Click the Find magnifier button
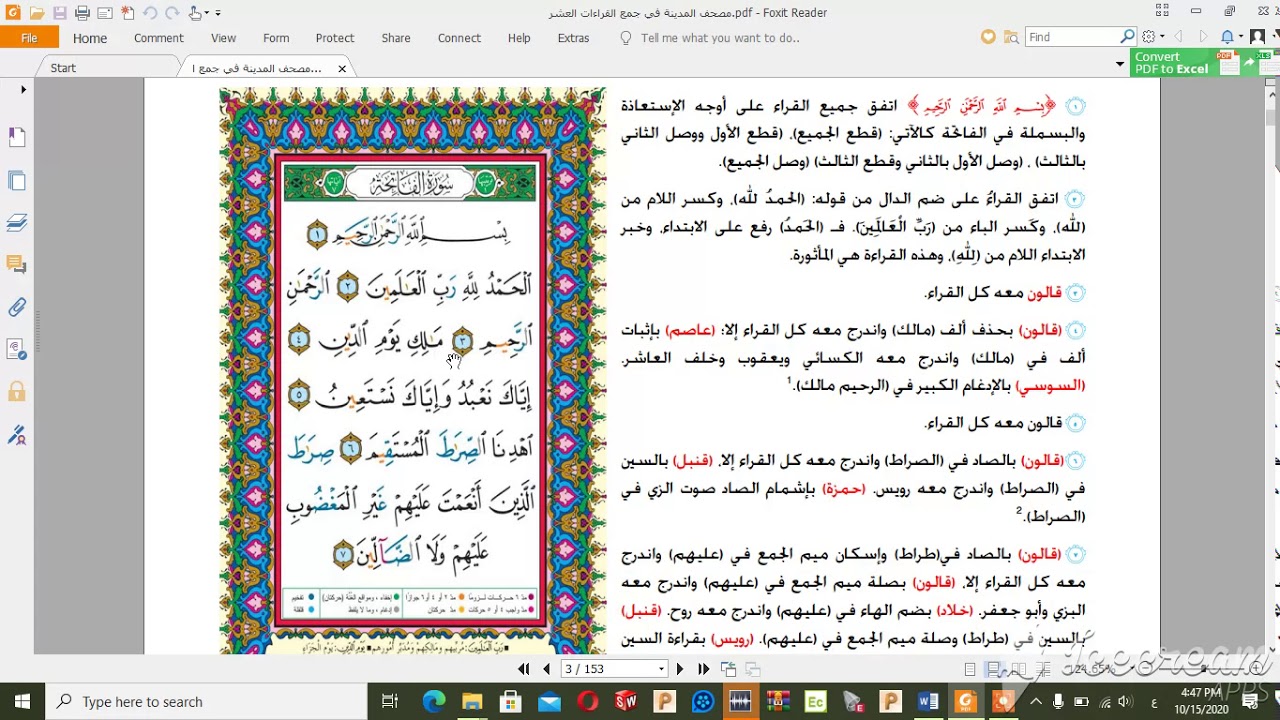 point(1128,37)
